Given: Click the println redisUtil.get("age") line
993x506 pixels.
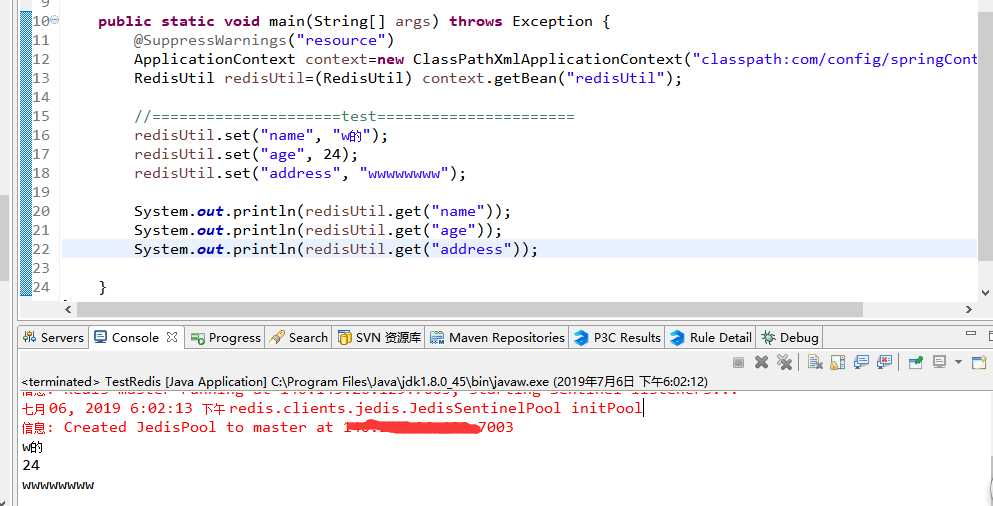Looking at the screenshot, I should (x=318, y=231).
